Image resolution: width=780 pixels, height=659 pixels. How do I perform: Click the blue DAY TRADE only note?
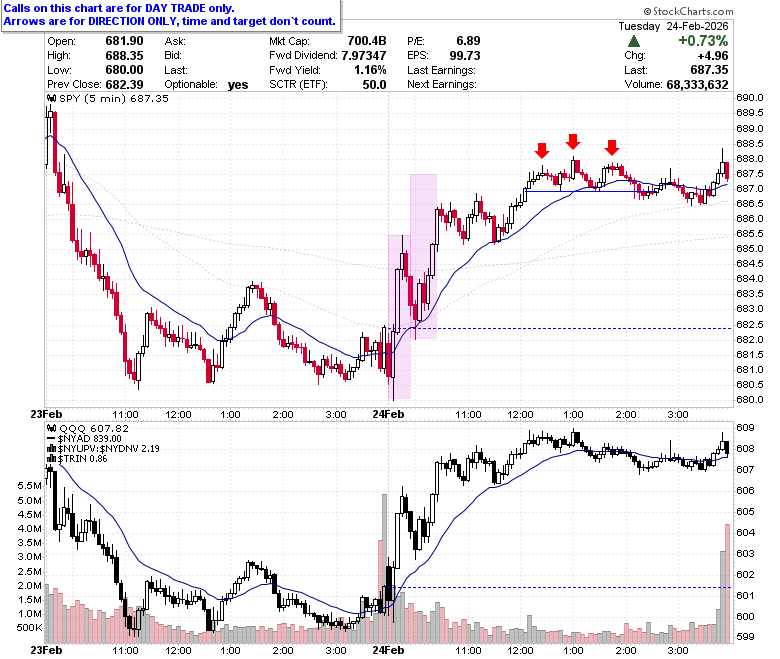(x=170, y=15)
